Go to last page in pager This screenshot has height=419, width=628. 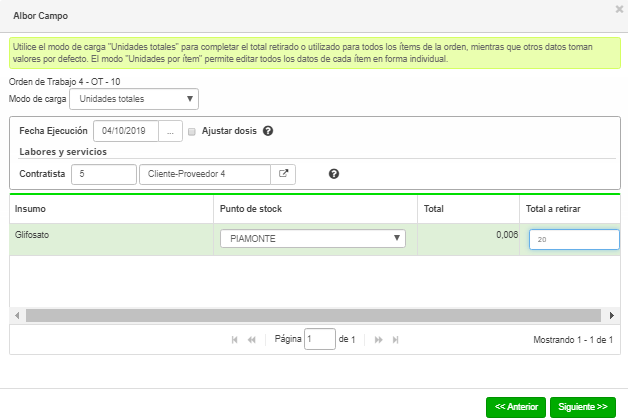396,340
